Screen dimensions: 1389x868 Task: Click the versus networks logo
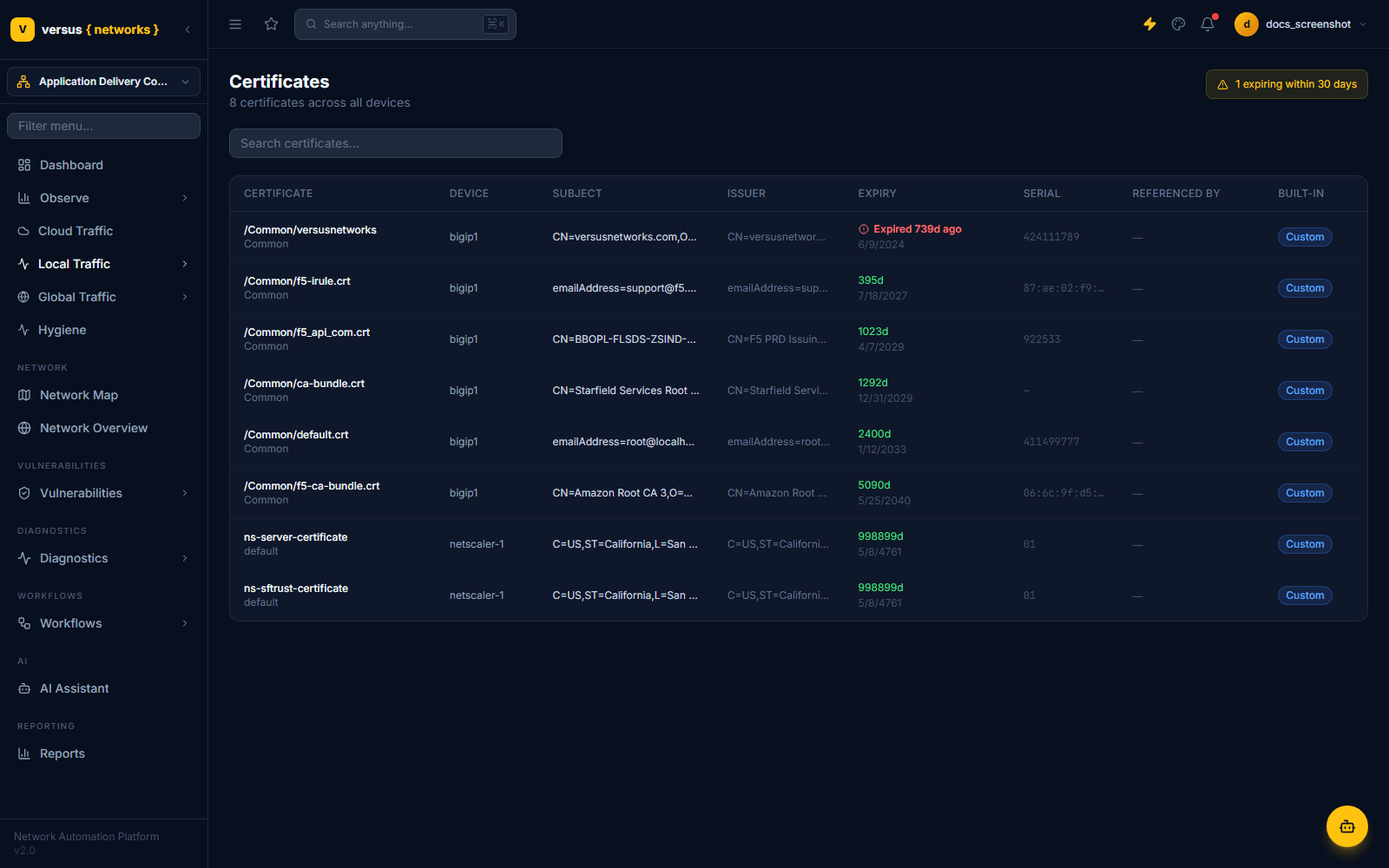tap(85, 30)
